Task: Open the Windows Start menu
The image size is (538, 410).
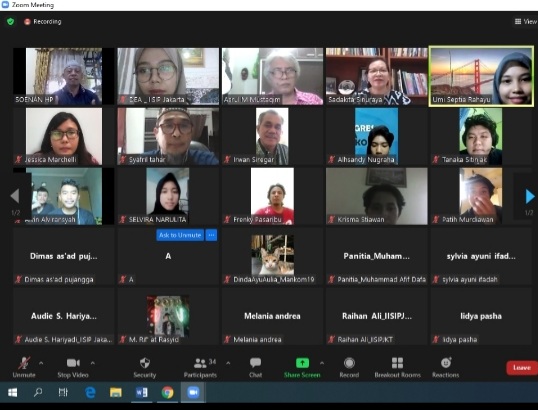Action: [12, 392]
